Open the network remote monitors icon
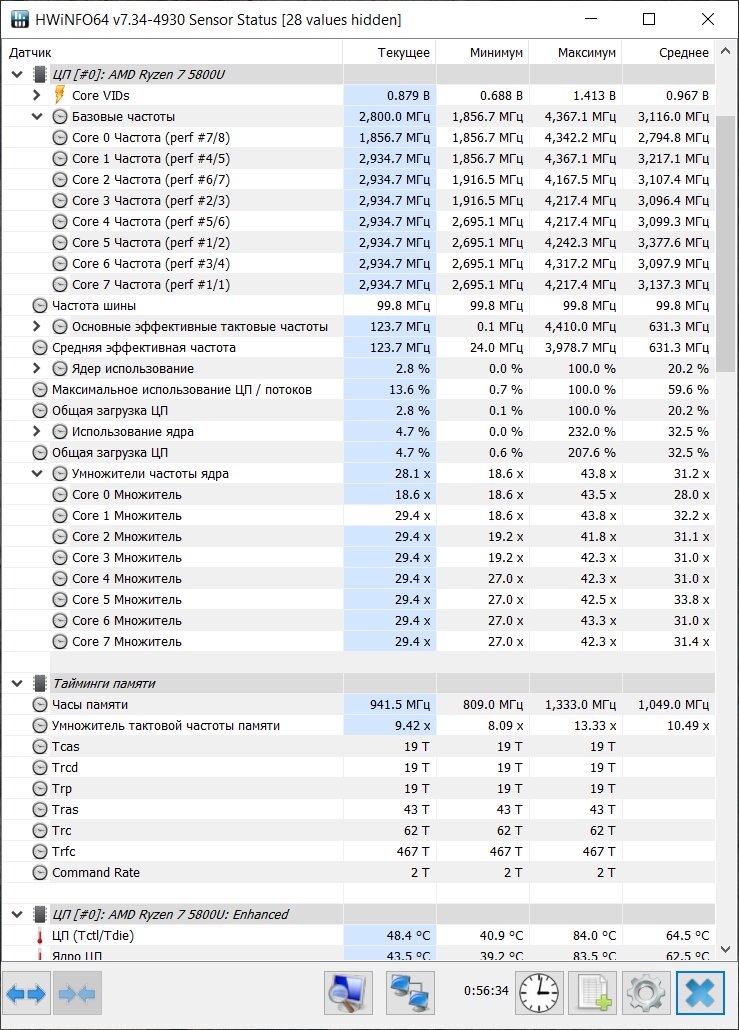The image size is (739, 1030). tap(410, 993)
